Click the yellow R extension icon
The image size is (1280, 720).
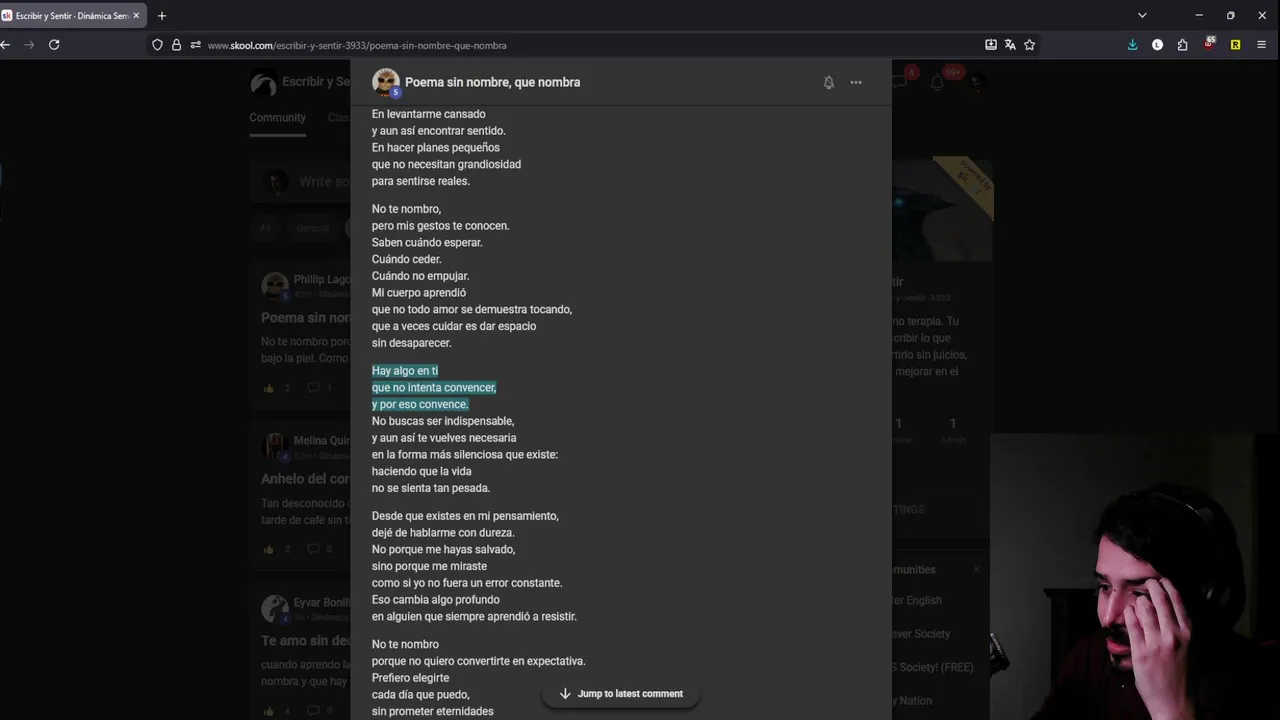click(x=1235, y=45)
